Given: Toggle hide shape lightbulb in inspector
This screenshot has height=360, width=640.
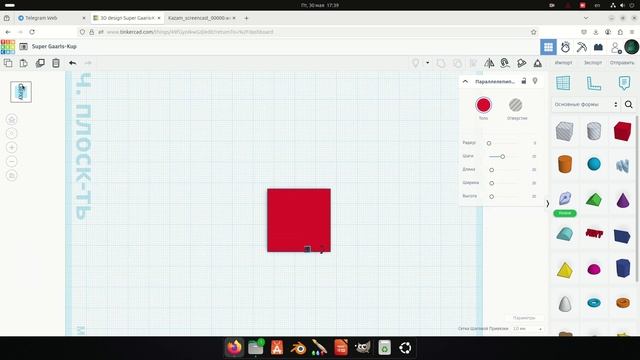Looking at the screenshot, I should [x=535, y=81].
